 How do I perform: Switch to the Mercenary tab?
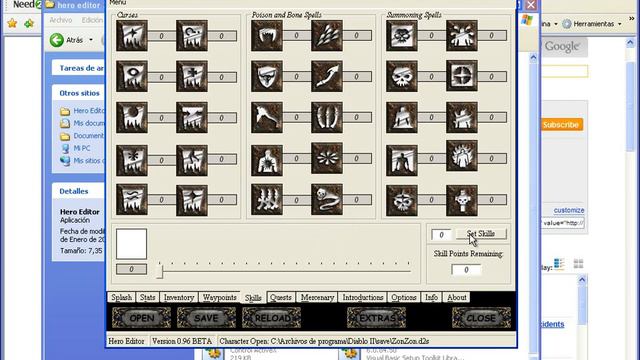point(317,297)
